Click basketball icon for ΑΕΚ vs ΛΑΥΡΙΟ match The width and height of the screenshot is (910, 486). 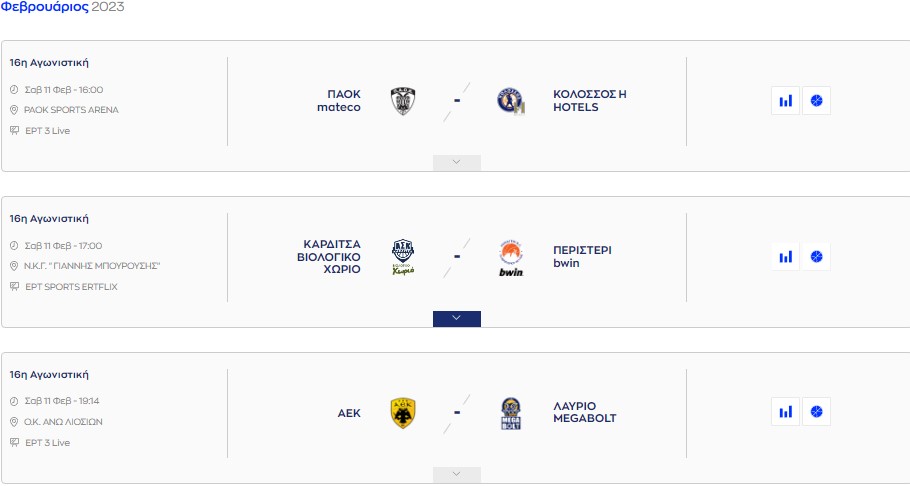pos(816,411)
